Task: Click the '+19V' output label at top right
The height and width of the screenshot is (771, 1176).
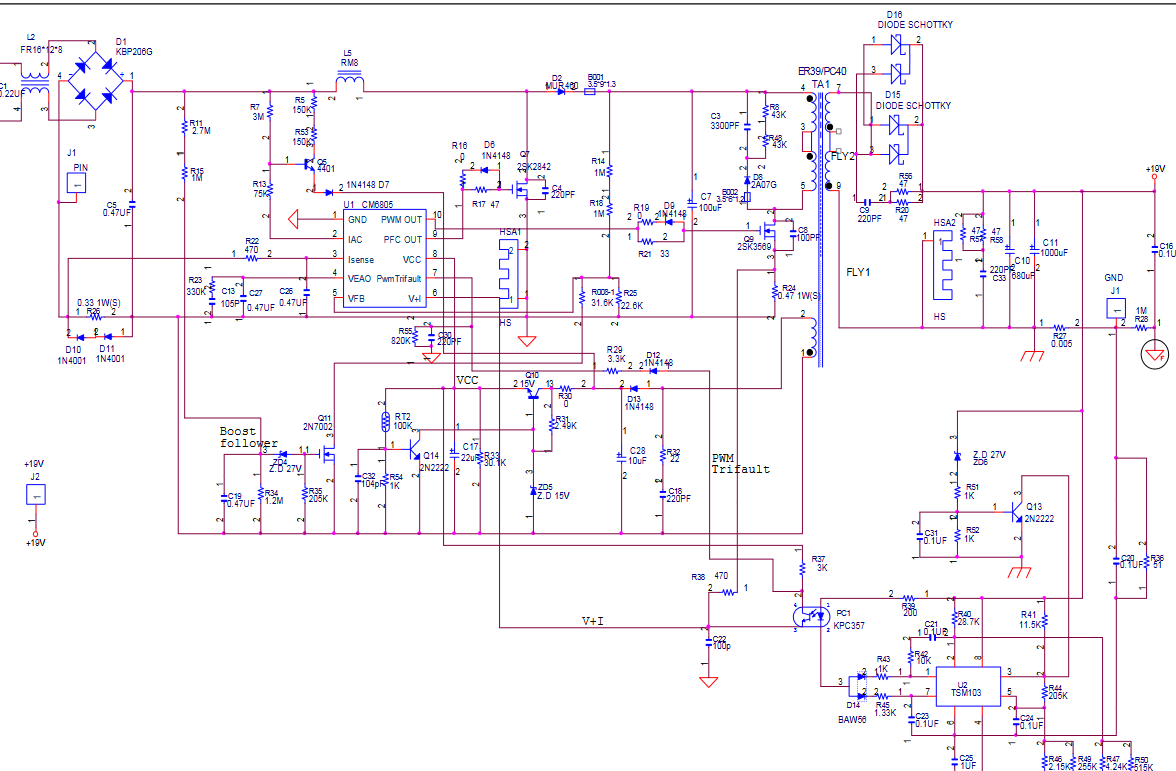Action: click(x=1155, y=169)
